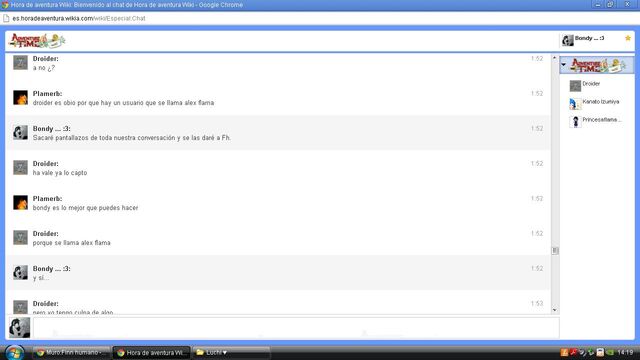
Task: Switch to 'Muro:Finn humano' taskbar window
Action: click(71, 353)
